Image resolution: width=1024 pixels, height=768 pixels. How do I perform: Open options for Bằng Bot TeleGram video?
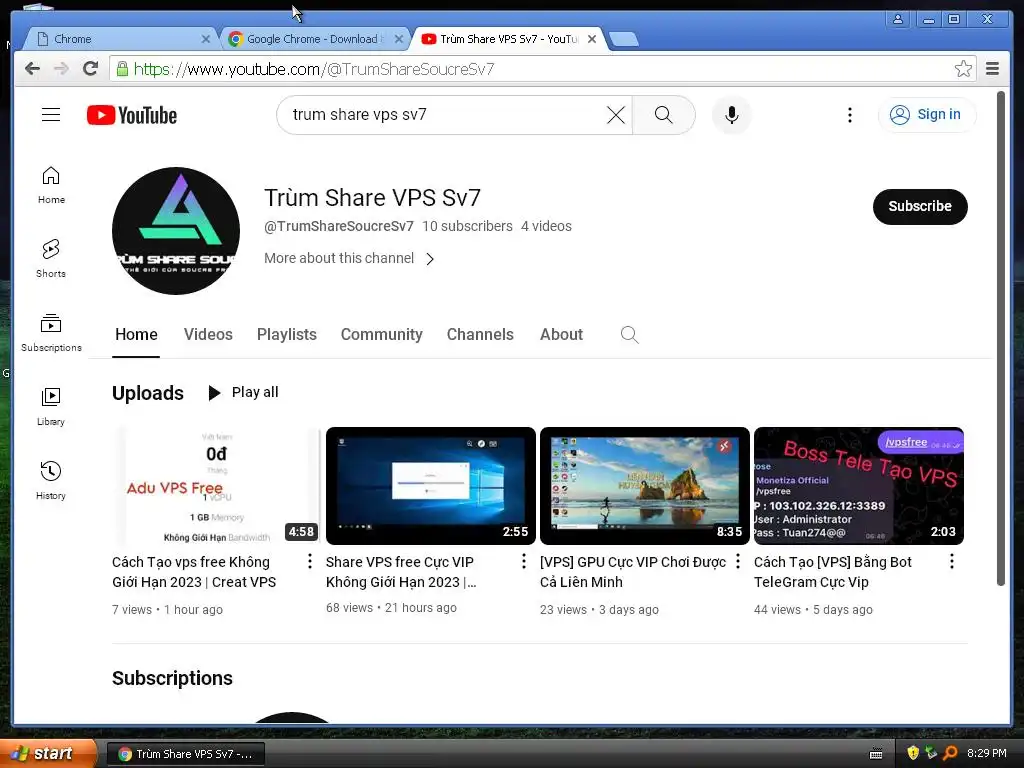(952, 561)
